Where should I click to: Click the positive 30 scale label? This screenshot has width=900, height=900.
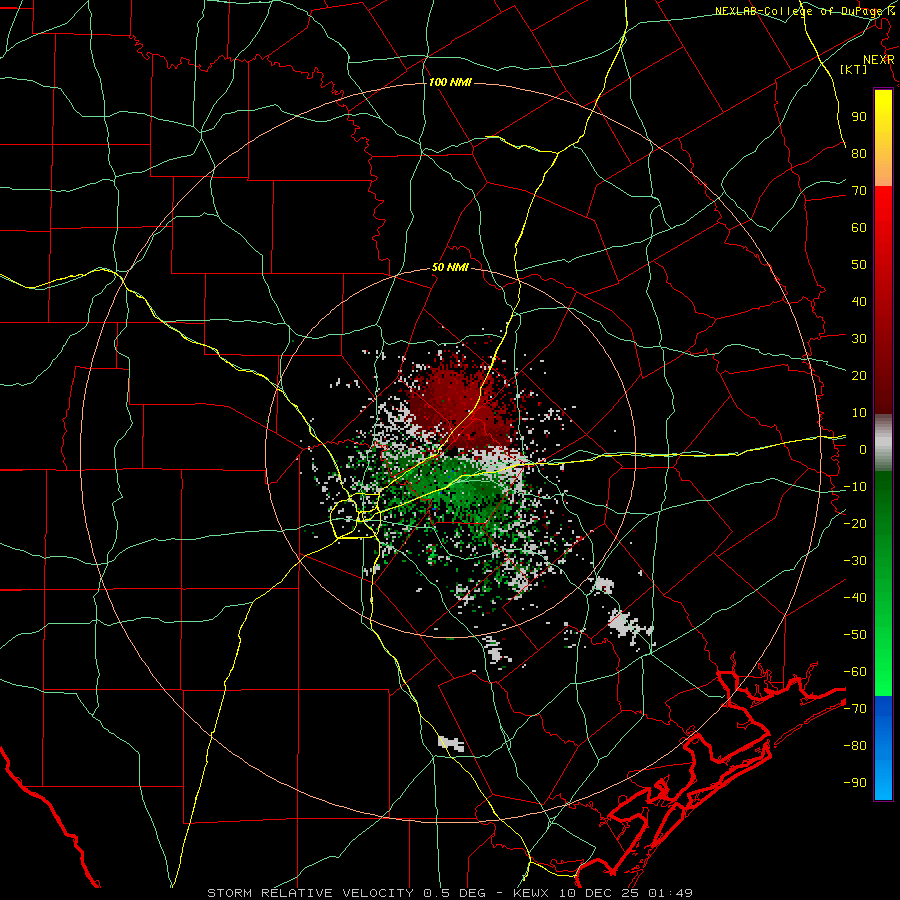(x=859, y=339)
